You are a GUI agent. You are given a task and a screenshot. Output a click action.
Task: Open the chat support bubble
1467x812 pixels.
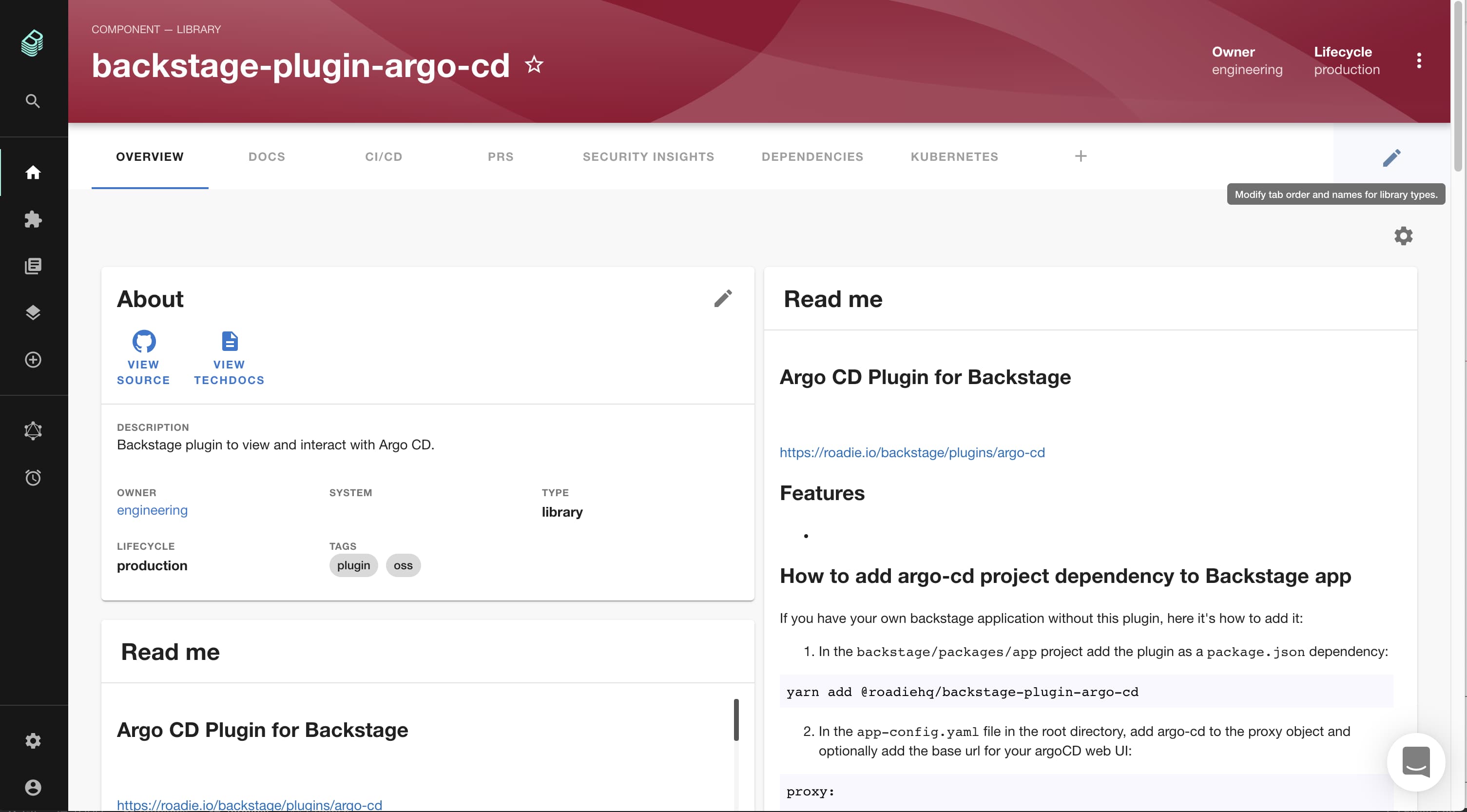(1416, 762)
